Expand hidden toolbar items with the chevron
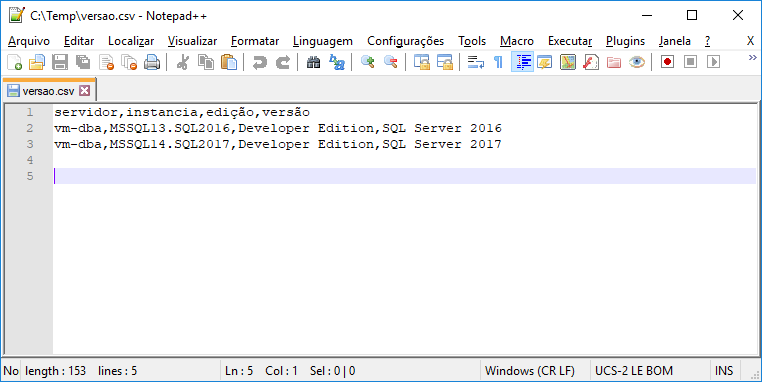This screenshot has height=382, width=762. (x=753, y=58)
